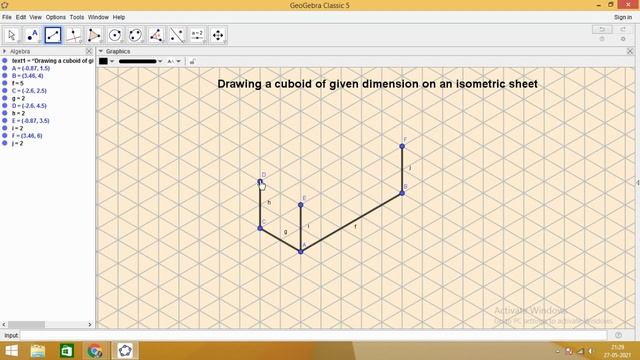Viewport: 640px width, 360px height.
Task: Click the Undo button
Action: [602, 29]
